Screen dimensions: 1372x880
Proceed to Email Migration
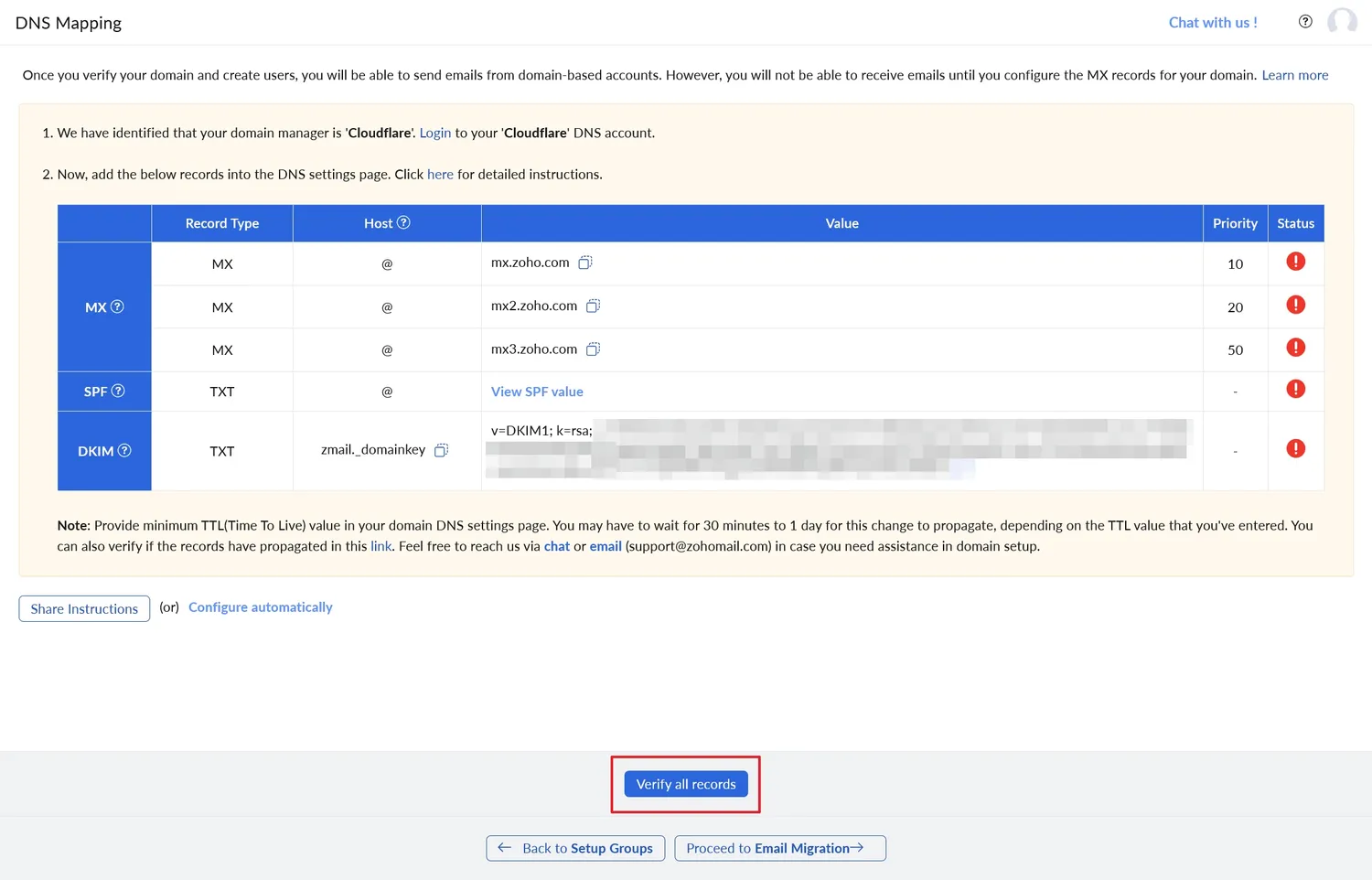point(779,848)
